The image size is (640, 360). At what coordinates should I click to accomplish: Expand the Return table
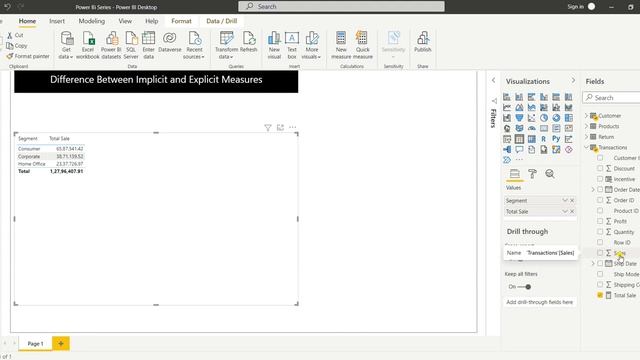(587, 137)
